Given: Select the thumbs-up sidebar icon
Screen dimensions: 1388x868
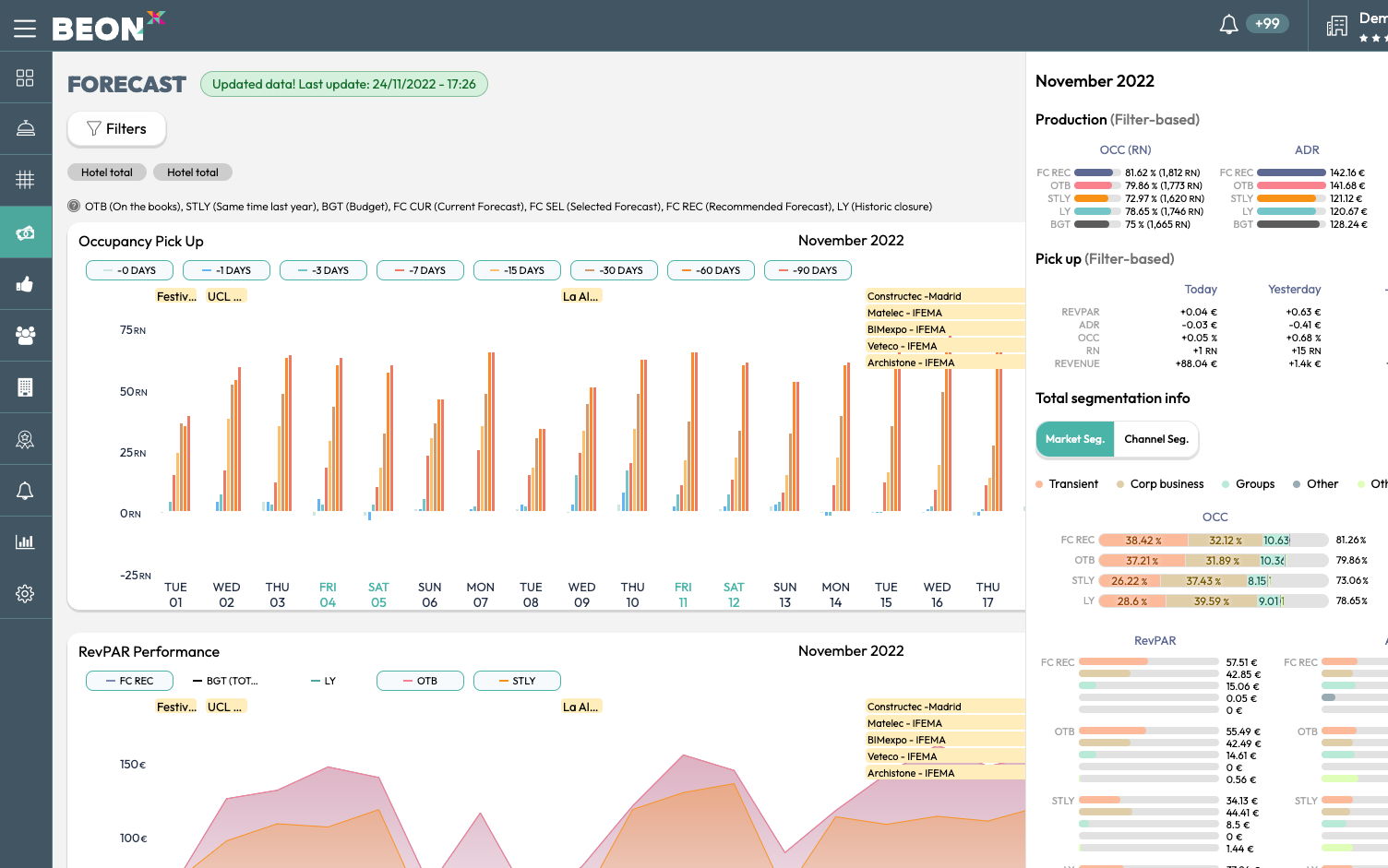Looking at the screenshot, I should click(x=25, y=284).
